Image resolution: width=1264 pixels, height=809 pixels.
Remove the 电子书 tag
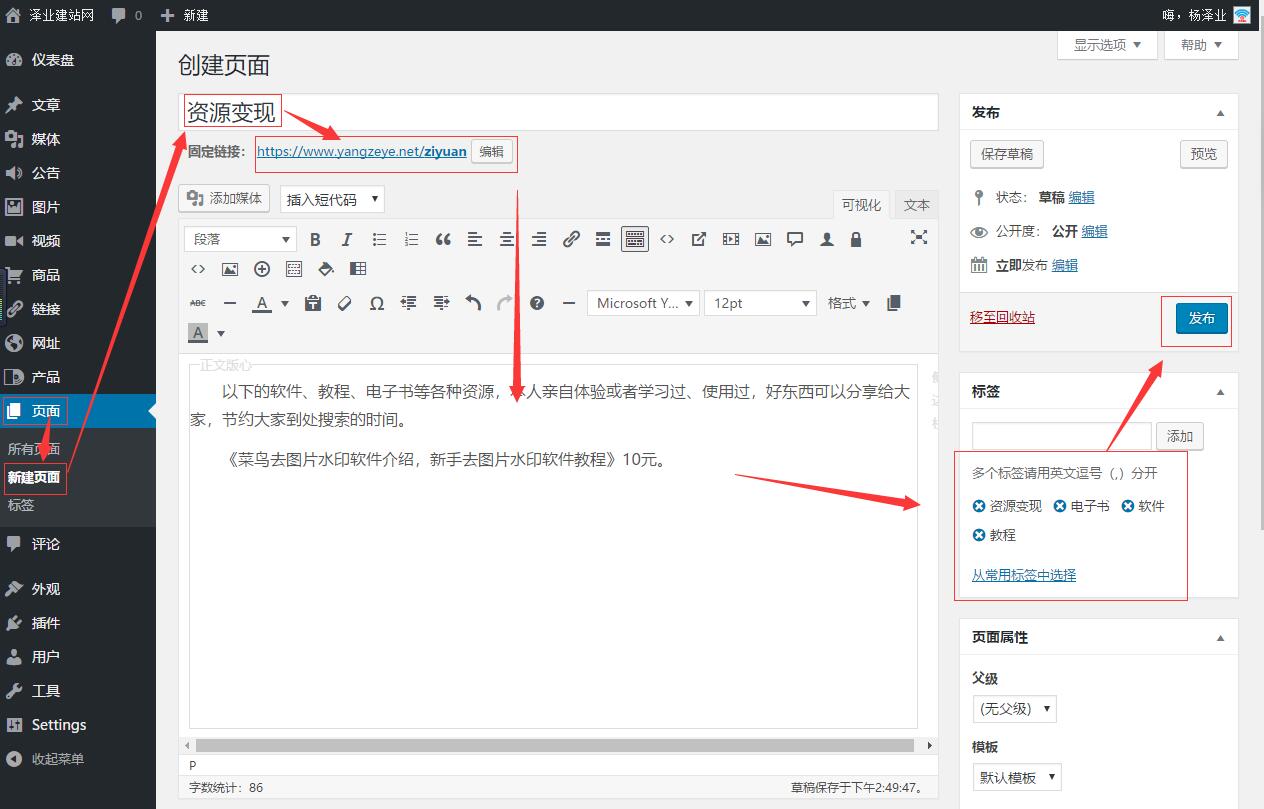[x=1060, y=506]
